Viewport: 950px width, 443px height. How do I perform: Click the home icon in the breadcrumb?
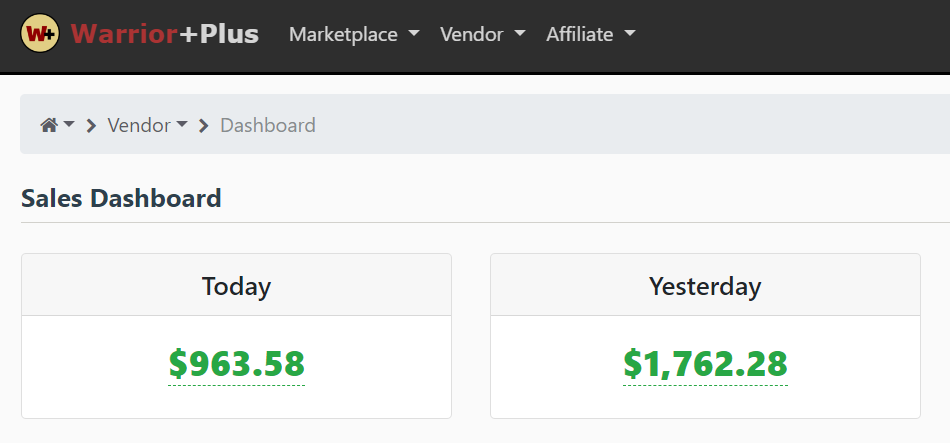(x=49, y=125)
